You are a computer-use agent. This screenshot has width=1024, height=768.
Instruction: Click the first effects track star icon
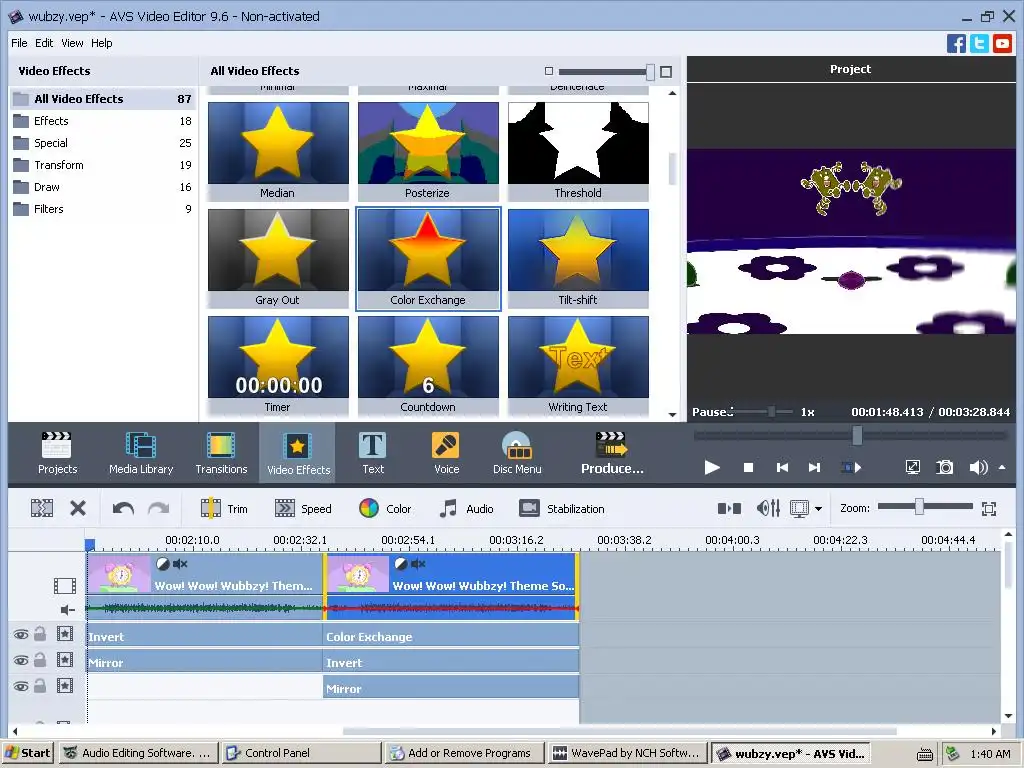click(x=65, y=633)
